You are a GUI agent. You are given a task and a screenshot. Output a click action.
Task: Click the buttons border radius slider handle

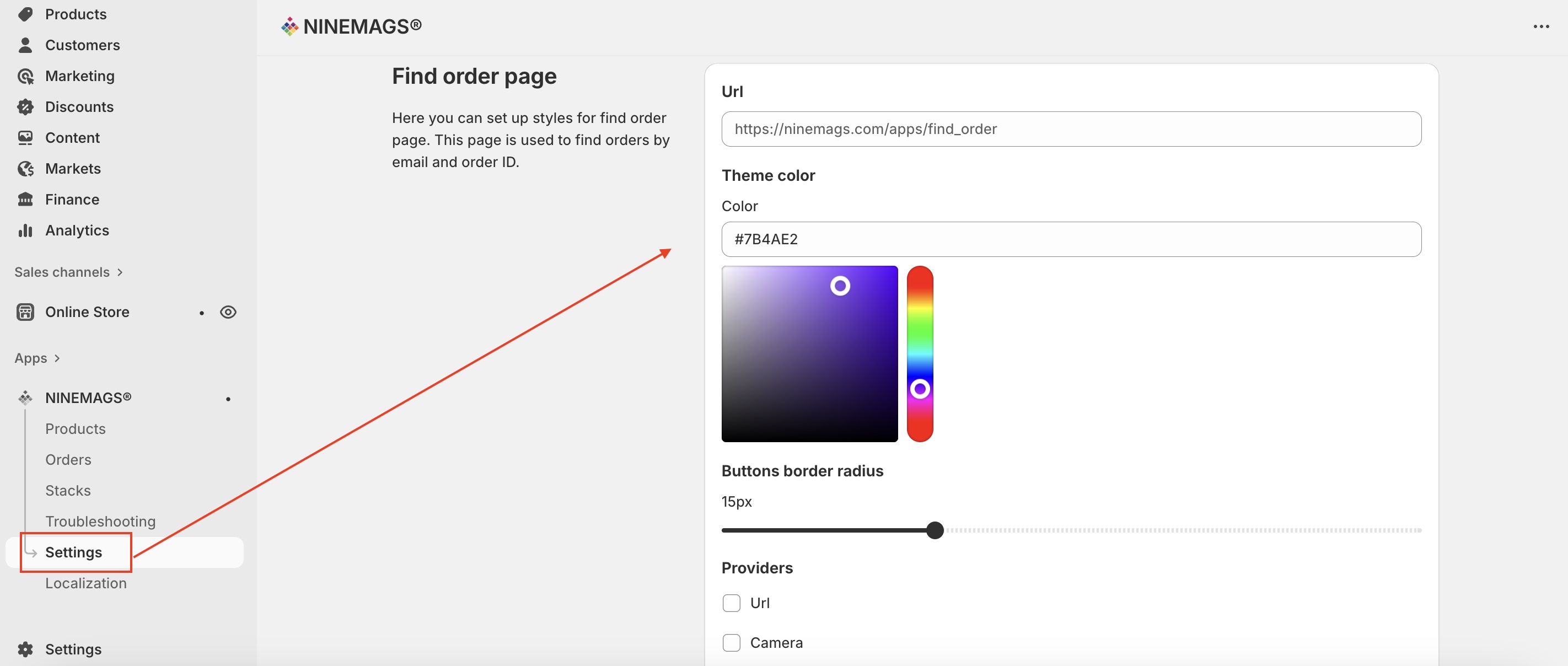[x=935, y=530]
